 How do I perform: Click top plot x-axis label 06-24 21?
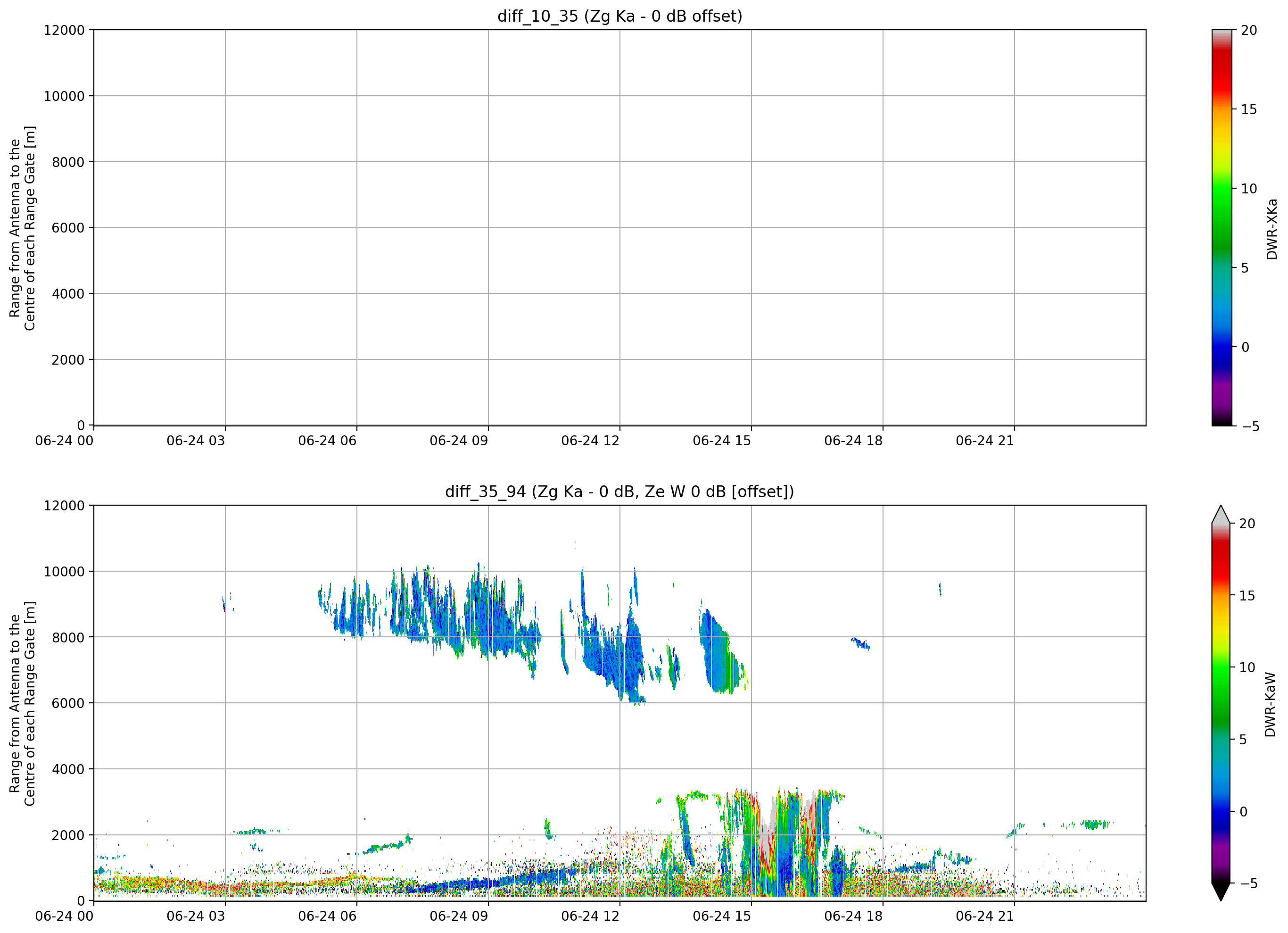pos(985,441)
